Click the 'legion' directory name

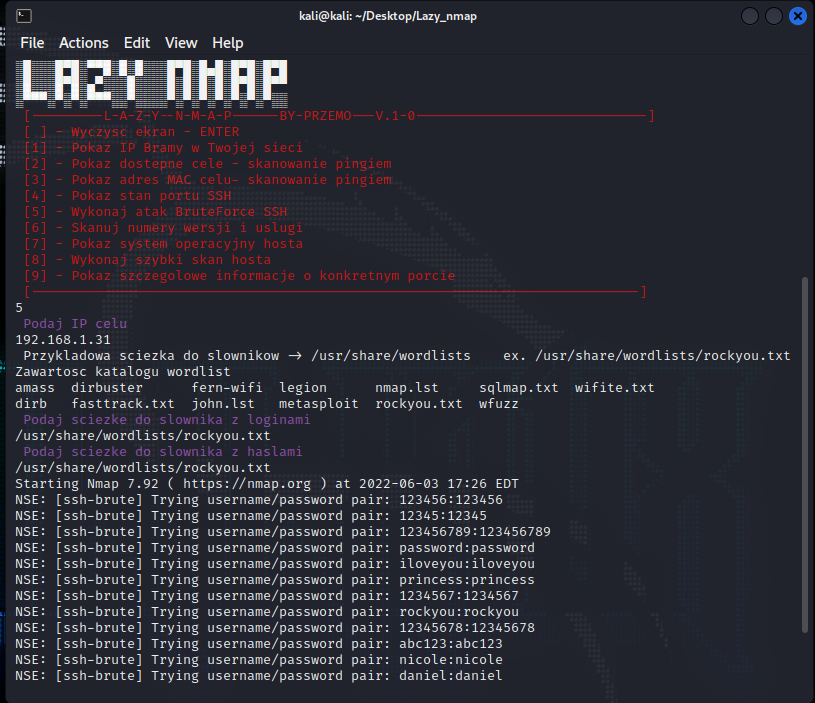tap(303, 388)
